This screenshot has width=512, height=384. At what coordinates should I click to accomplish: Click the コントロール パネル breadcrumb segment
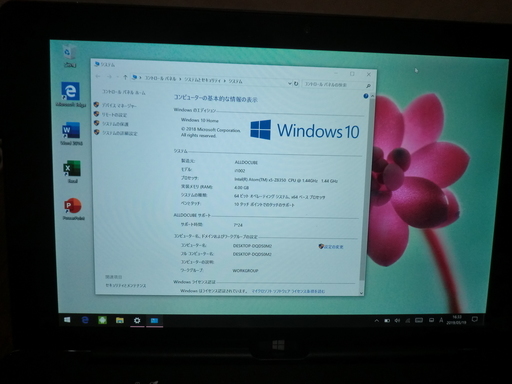pyautogui.click(x=160, y=78)
